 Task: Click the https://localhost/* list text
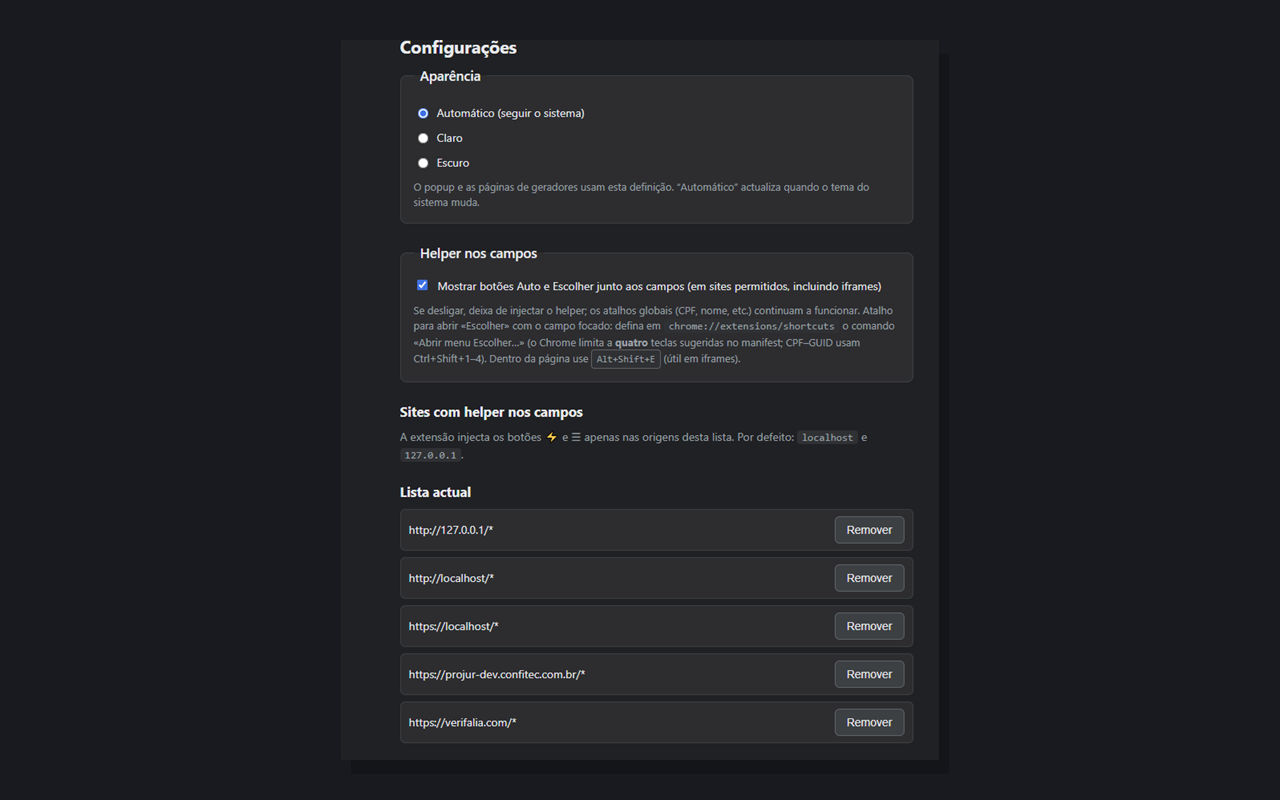pos(454,626)
